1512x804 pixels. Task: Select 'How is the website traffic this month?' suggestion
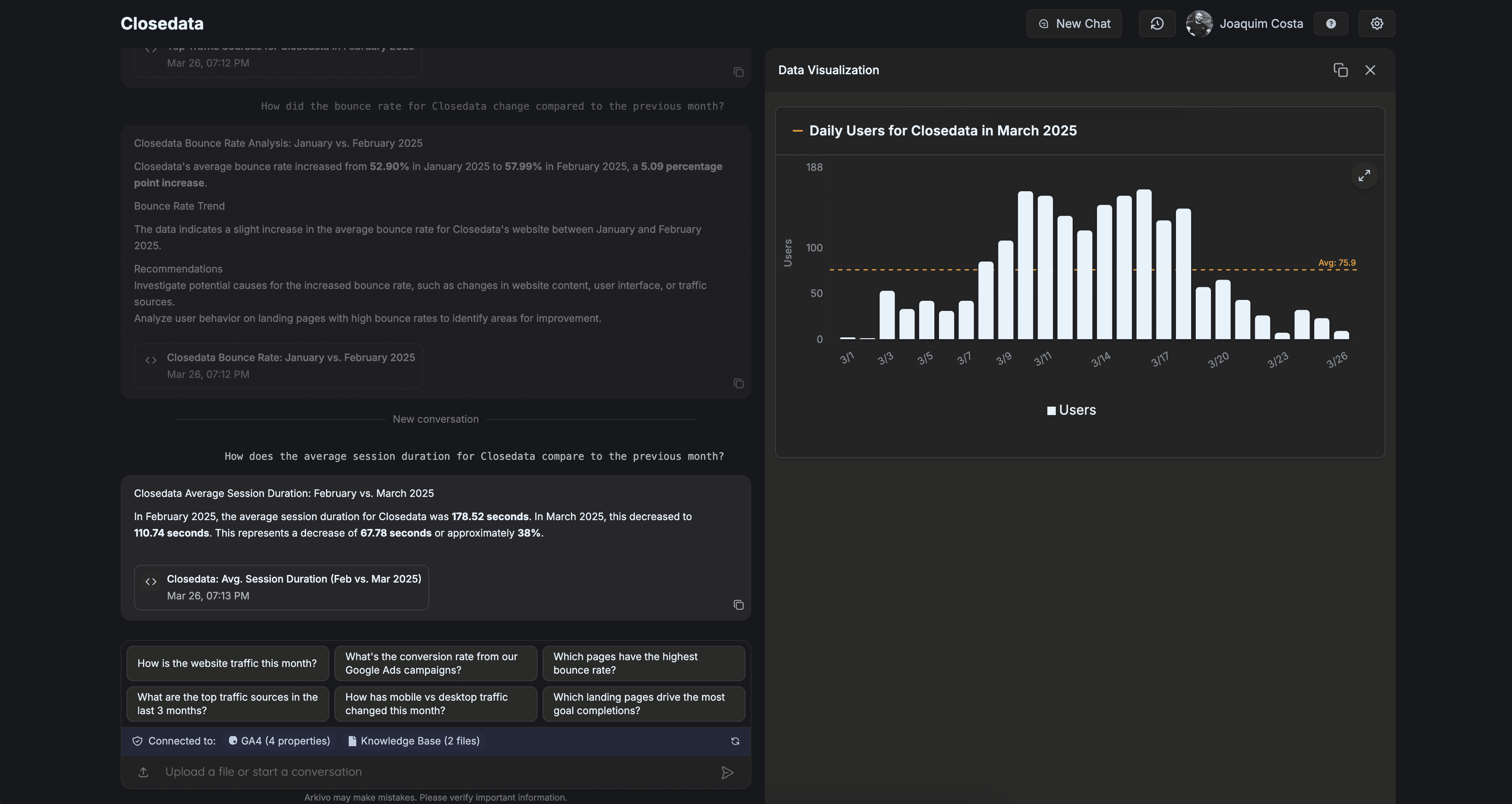tap(227, 663)
